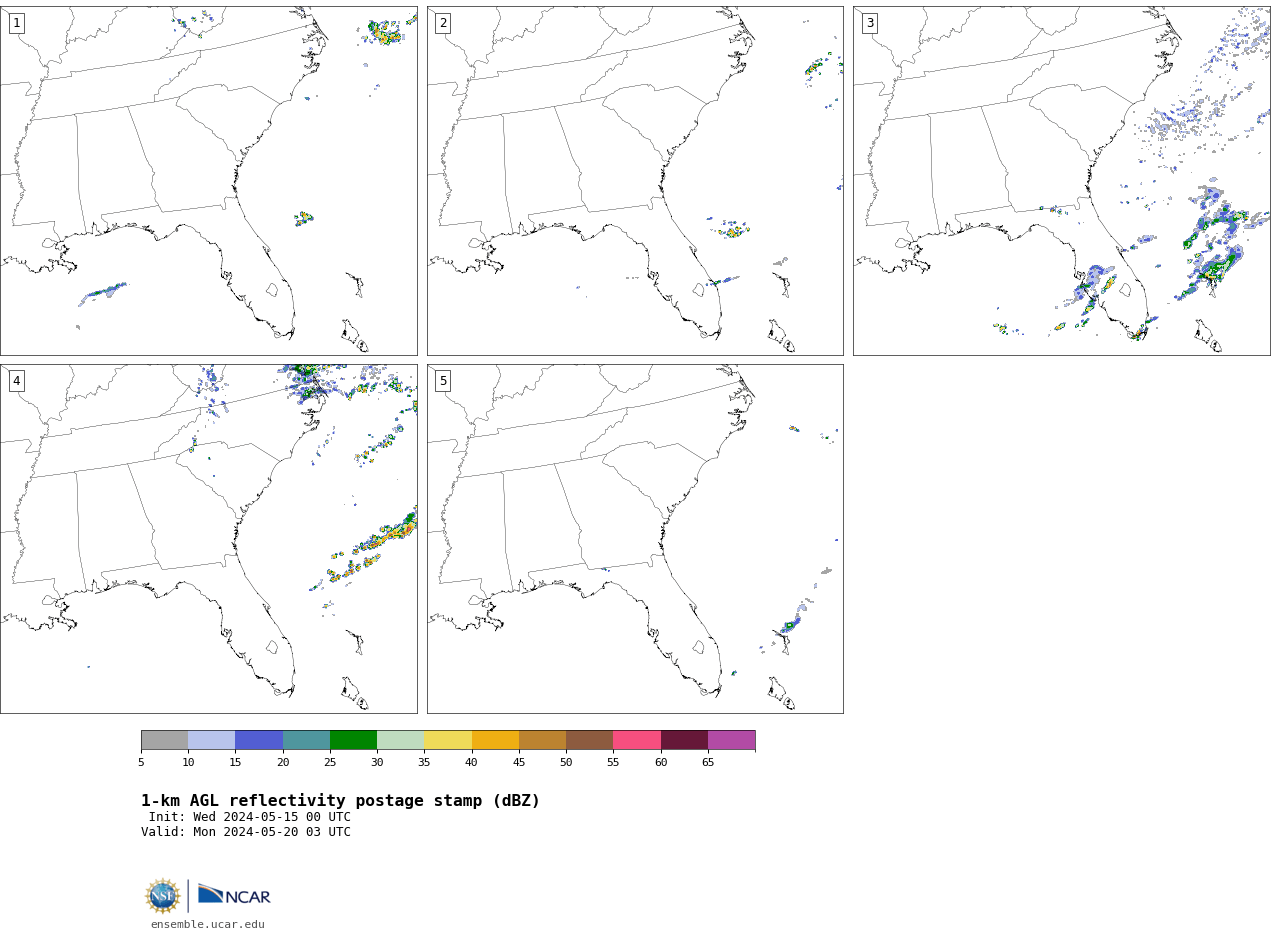Select the light blue 10-15 dBZ swatch
The height and width of the screenshot is (936, 1280).
tap(212, 740)
